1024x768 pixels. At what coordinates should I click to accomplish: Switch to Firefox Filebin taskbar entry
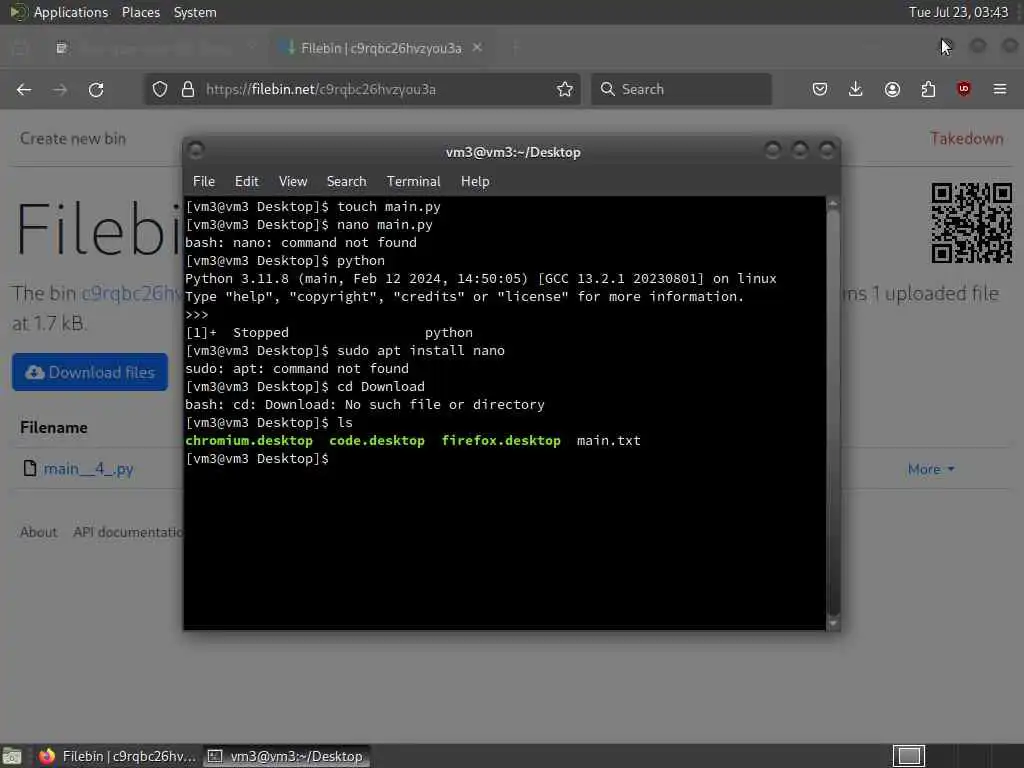pos(118,756)
